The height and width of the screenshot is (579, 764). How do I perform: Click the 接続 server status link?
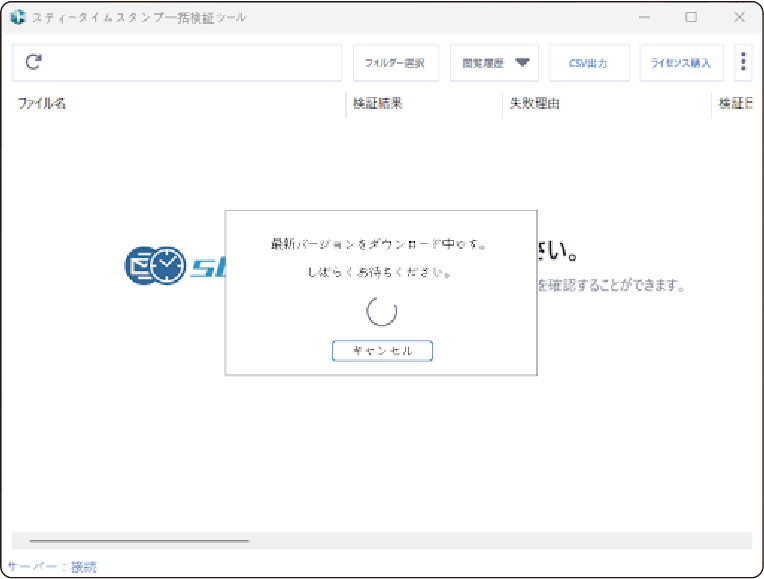point(84,567)
